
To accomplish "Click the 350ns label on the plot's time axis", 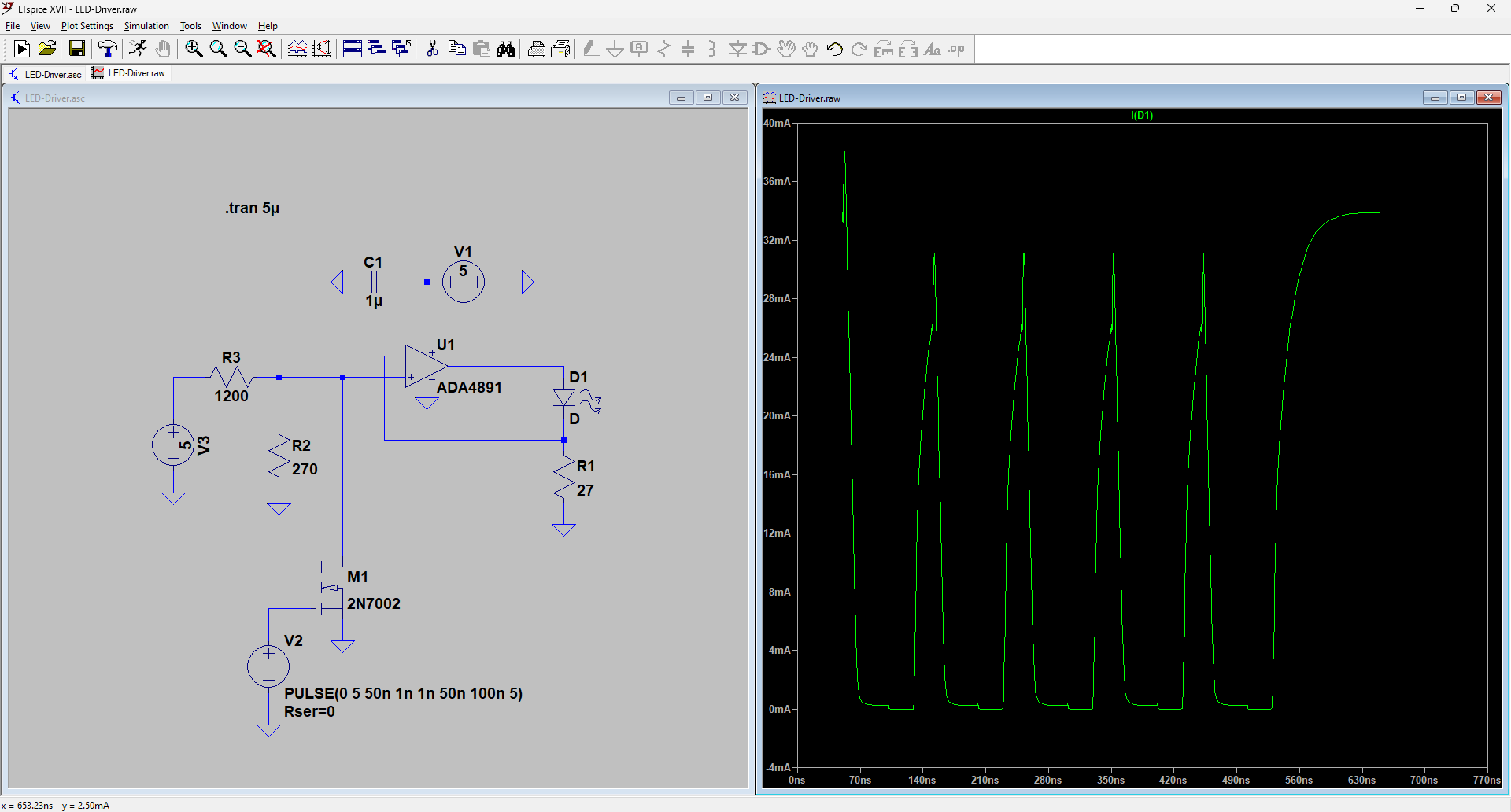I will [1110, 780].
